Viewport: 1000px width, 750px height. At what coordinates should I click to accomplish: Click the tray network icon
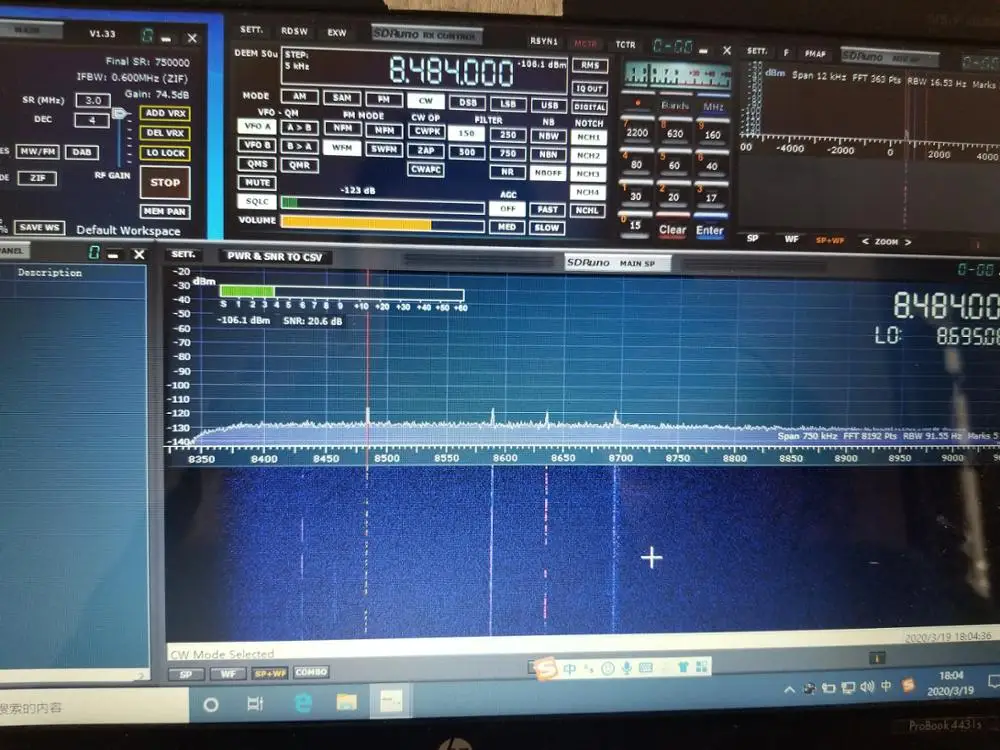click(848, 688)
